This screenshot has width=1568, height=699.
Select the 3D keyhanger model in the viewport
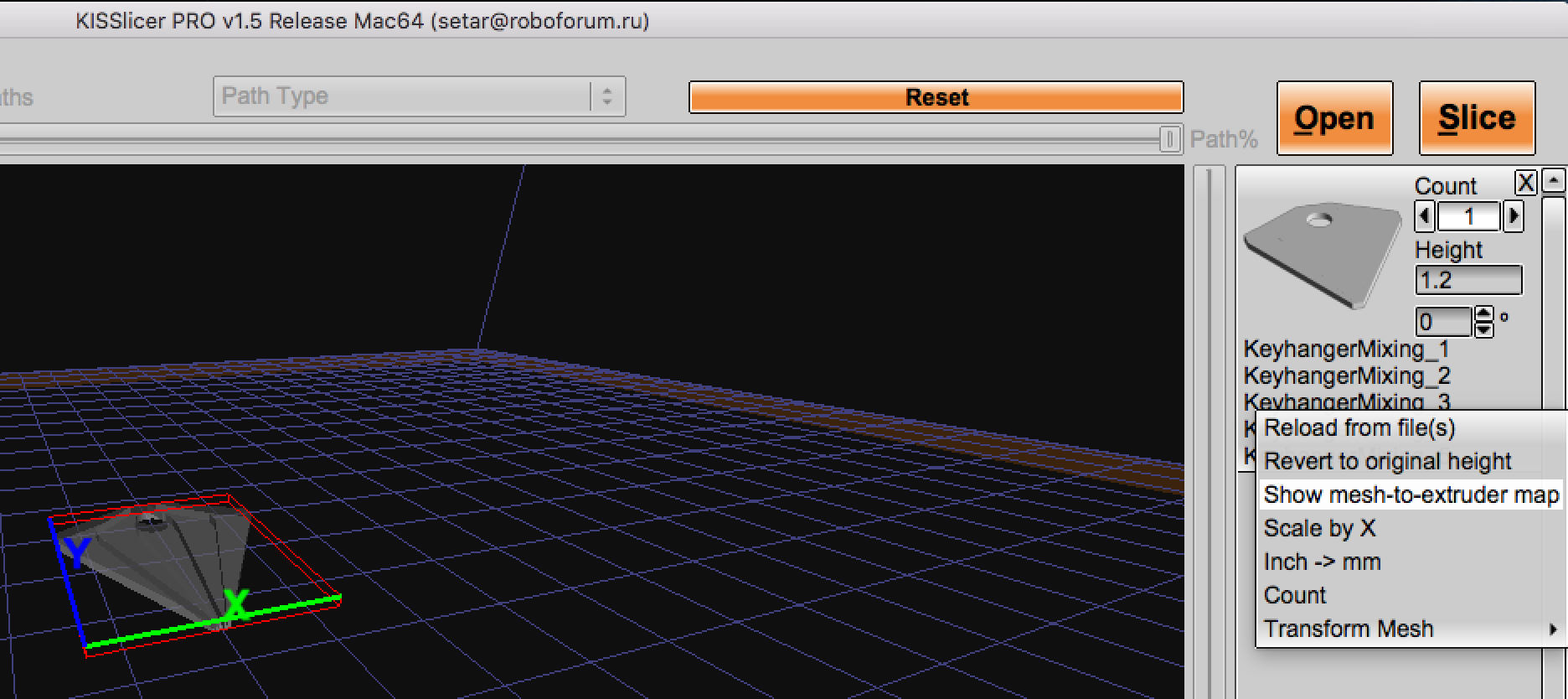pos(163,562)
